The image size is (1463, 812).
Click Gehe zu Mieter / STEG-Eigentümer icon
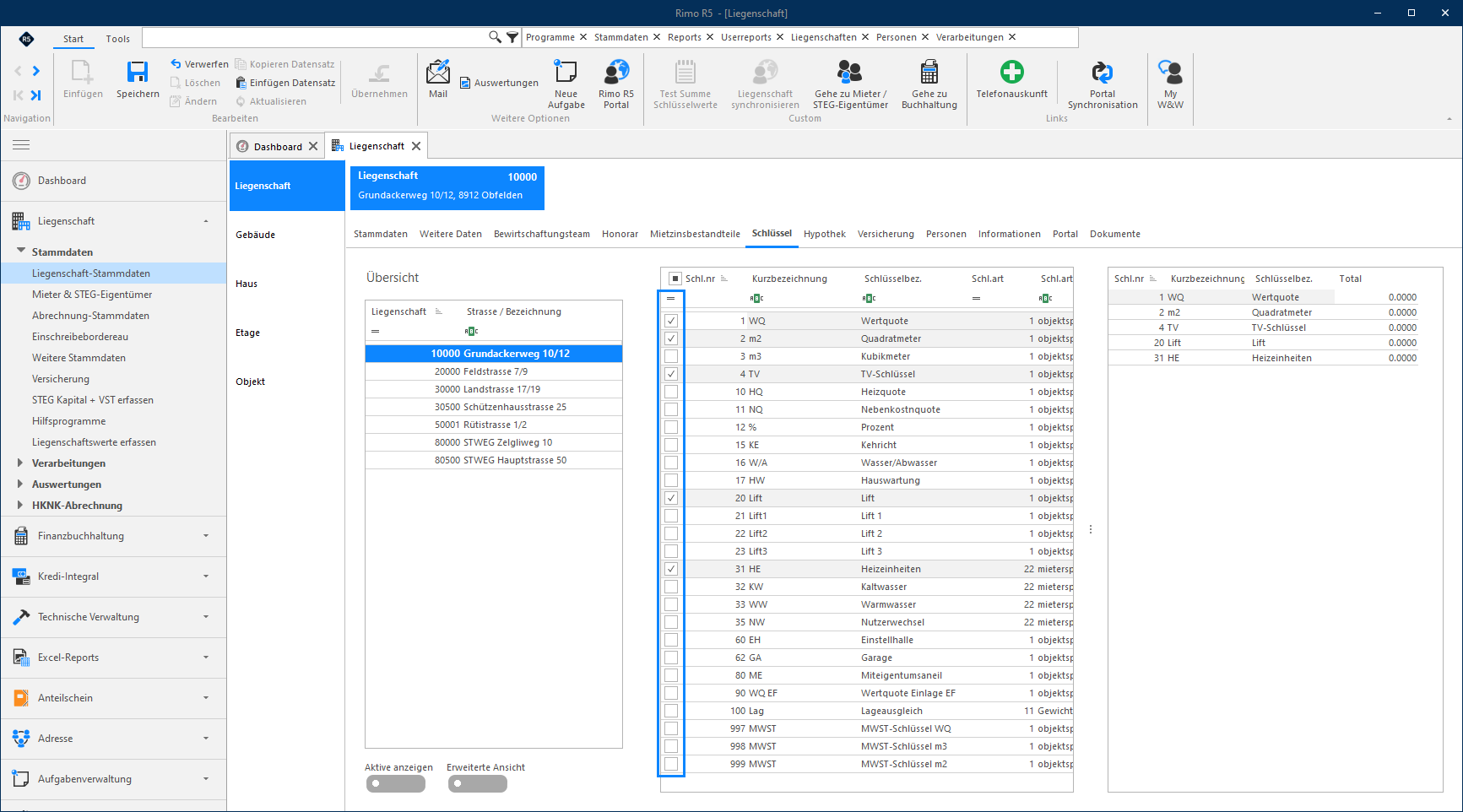[x=849, y=72]
